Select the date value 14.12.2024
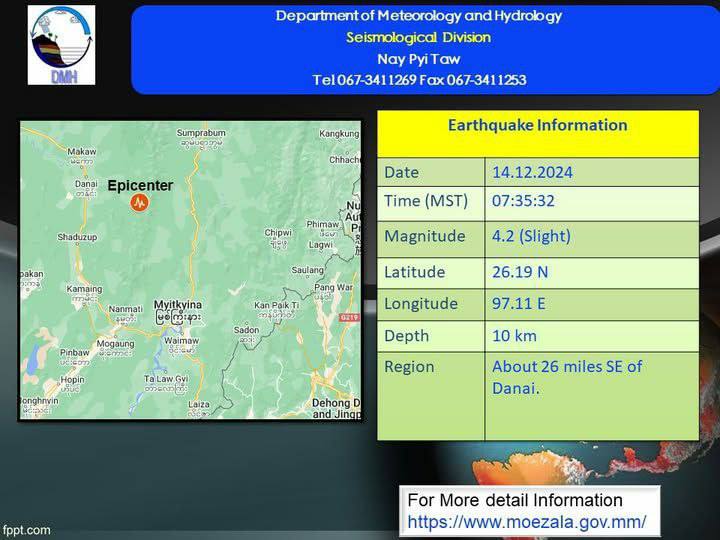This screenshot has width=720, height=540. (x=532, y=172)
